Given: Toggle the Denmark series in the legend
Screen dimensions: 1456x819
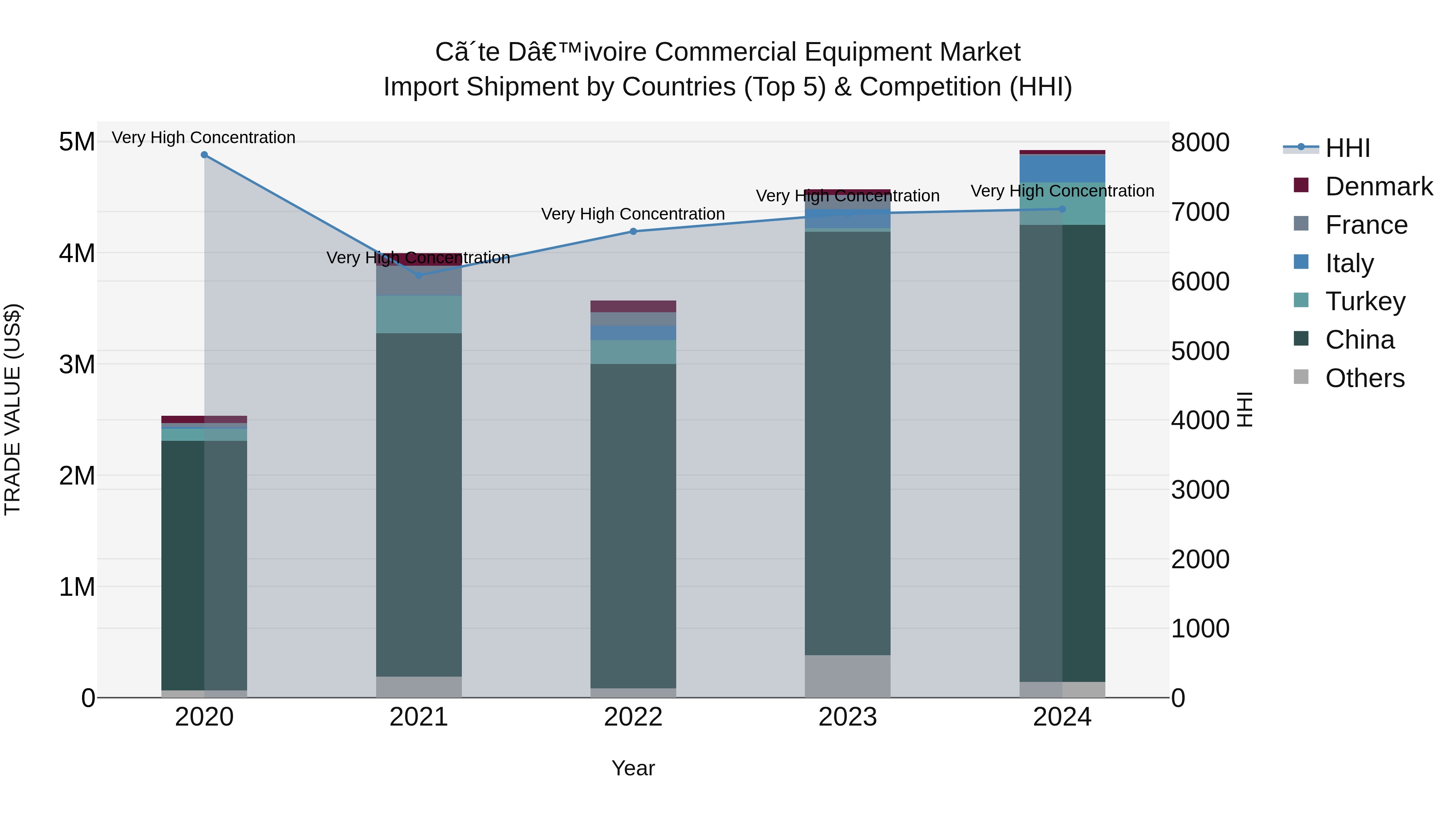Looking at the screenshot, I should click(x=1363, y=186).
